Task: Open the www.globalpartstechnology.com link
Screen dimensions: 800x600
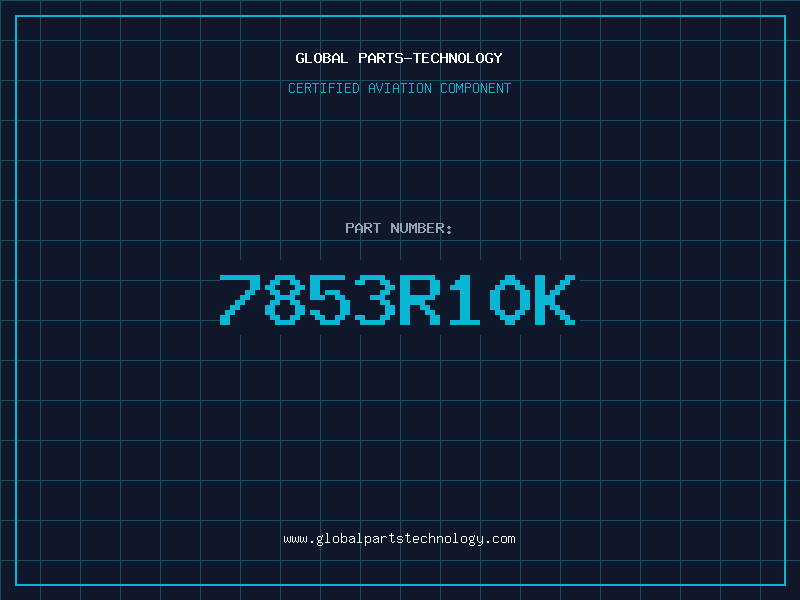Action: 399,539
